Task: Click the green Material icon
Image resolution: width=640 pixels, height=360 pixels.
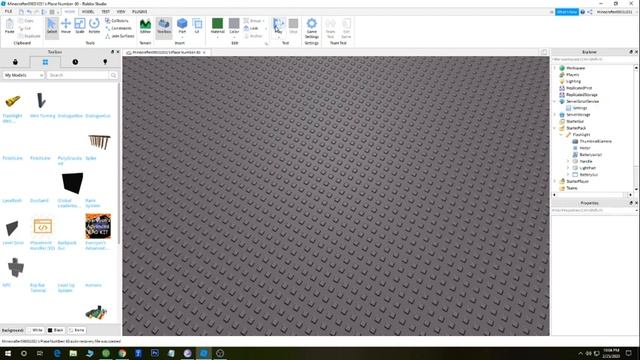Action: (x=218, y=23)
